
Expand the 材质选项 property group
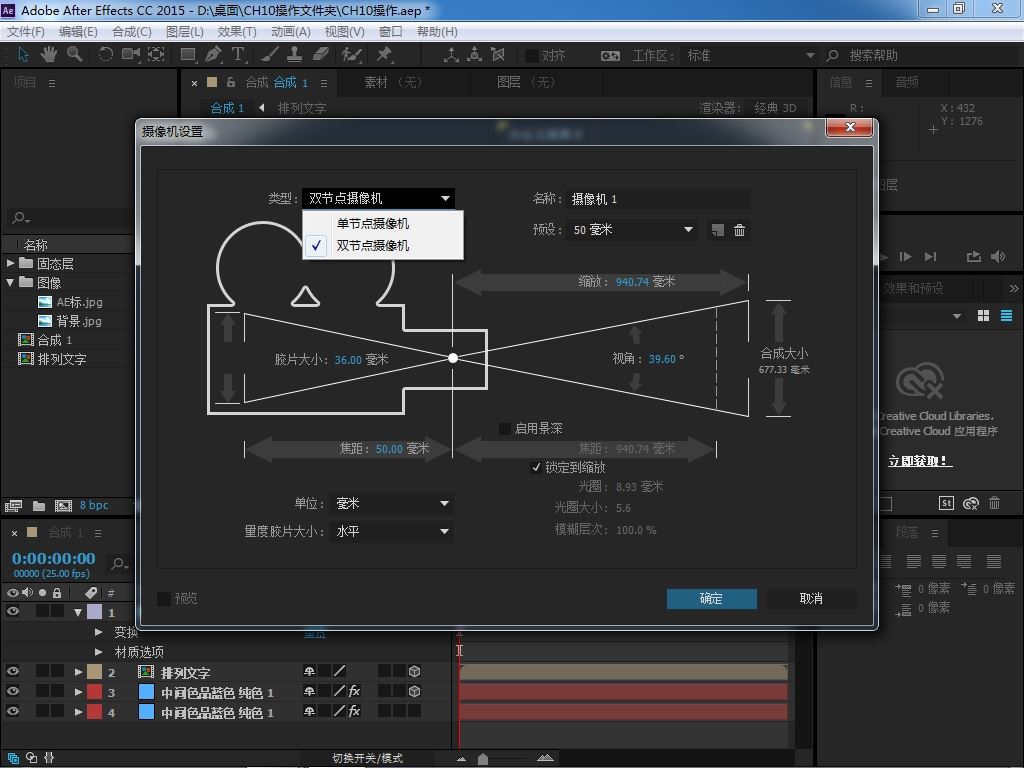click(x=98, y=652)
